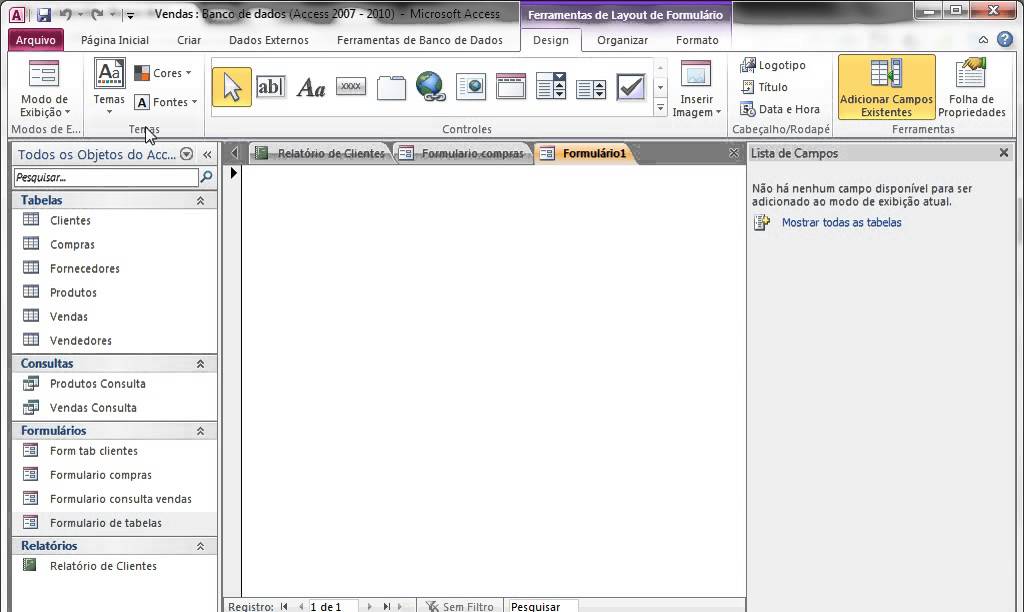Click Mostrar todas as tabelas link
Image resolution: width=1024 pixels, height=612 pixels.
pos(841,223)
